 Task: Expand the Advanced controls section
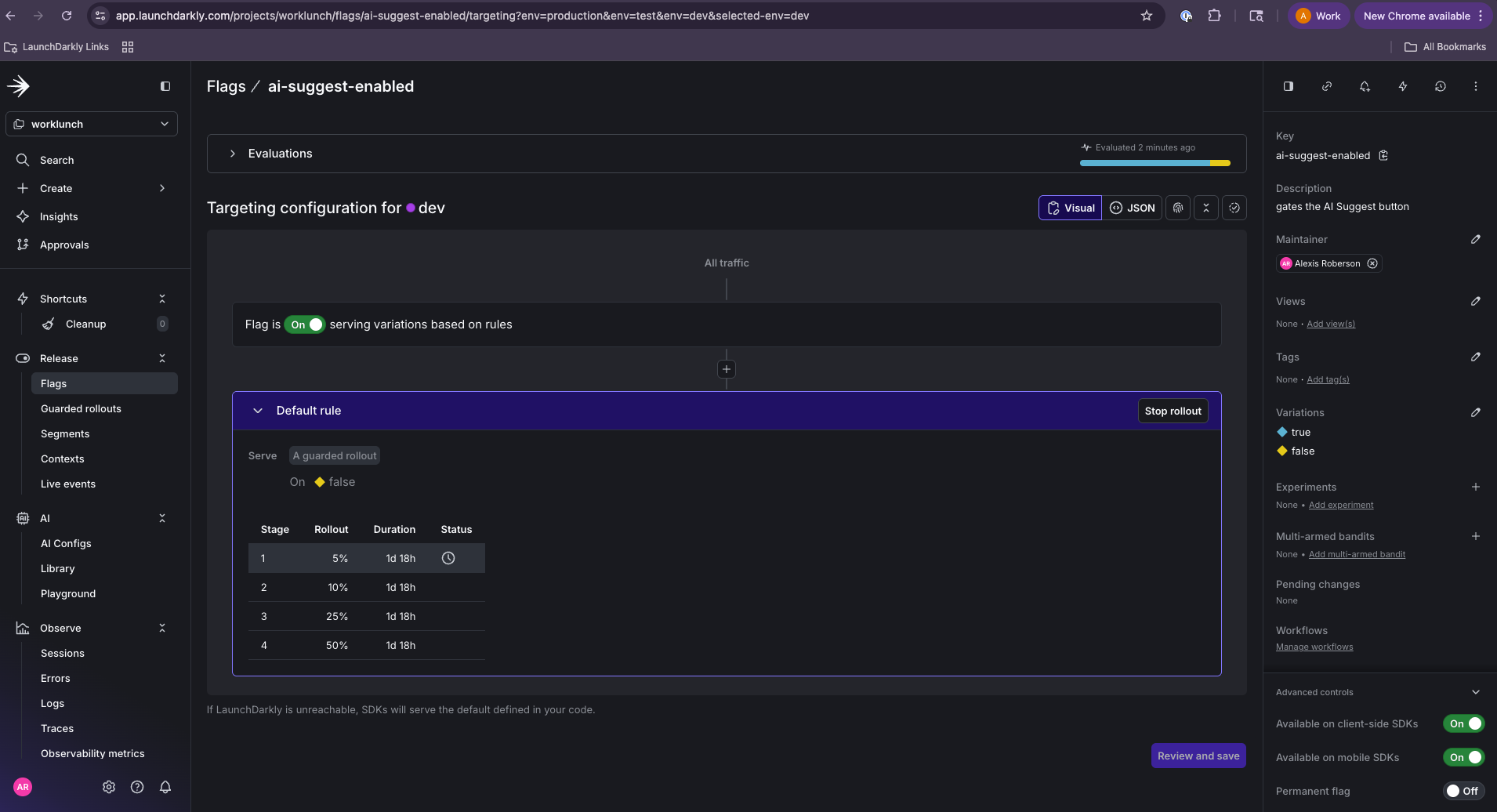pos(1476,691)
